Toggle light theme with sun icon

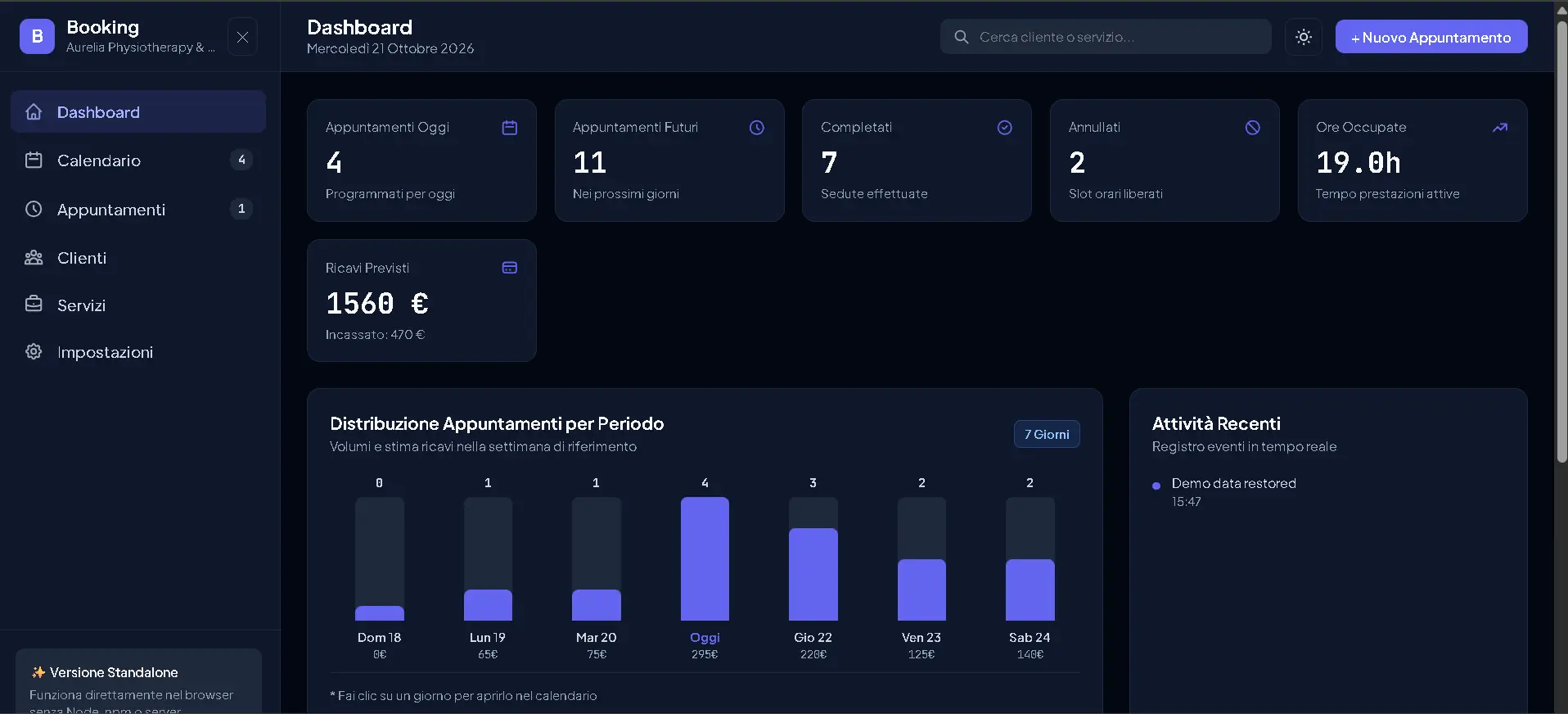[1304, 37]
